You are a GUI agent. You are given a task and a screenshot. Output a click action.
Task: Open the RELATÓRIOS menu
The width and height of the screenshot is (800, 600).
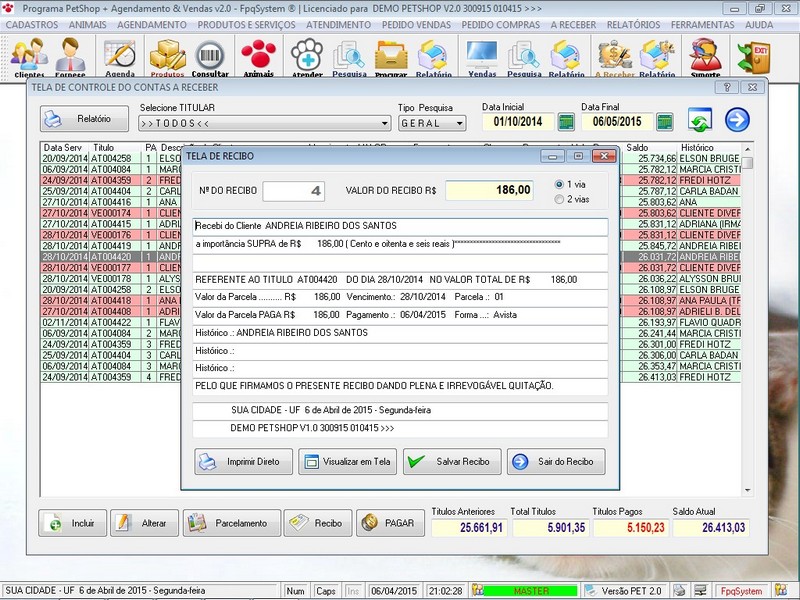633,24
